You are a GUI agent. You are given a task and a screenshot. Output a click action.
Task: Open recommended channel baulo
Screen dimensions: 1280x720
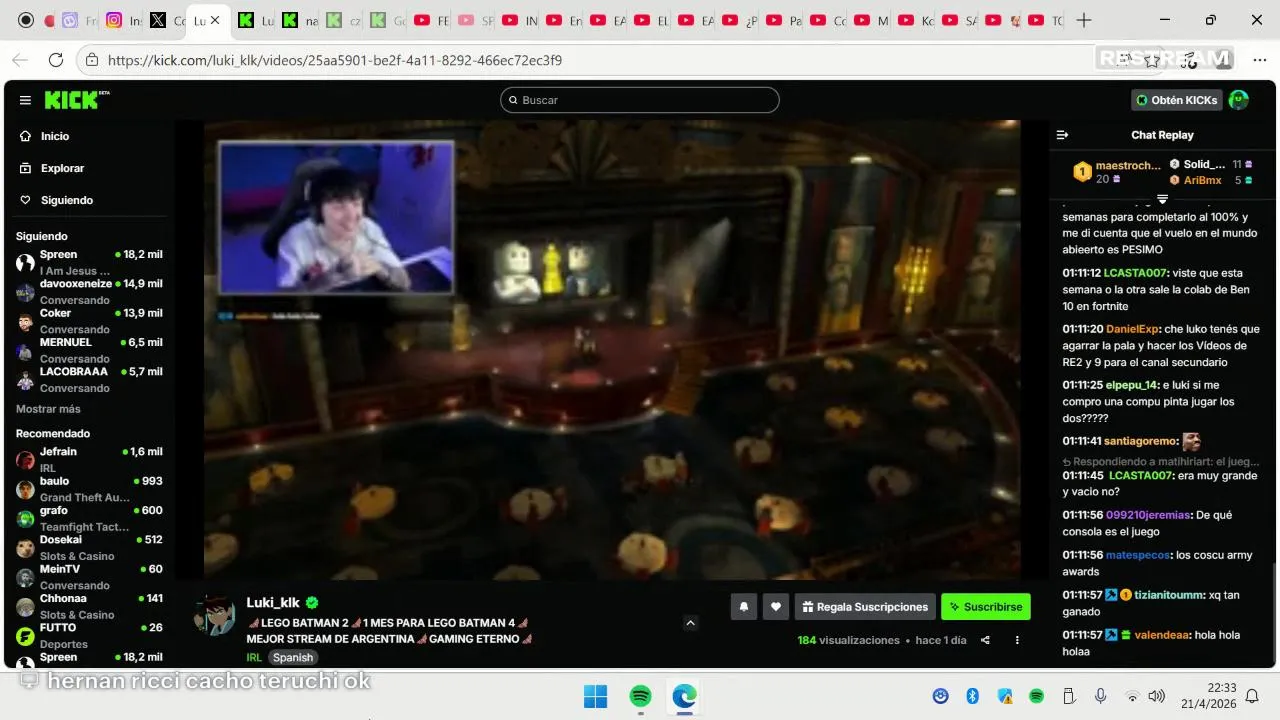[x=89, y=488]
